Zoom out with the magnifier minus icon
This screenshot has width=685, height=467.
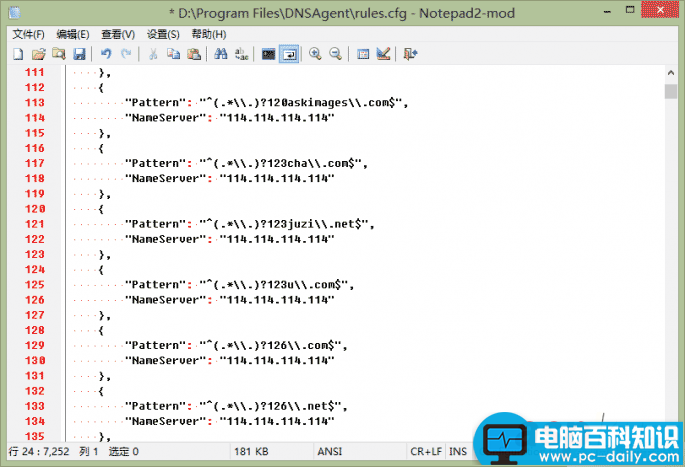click(x=335, y=54)
